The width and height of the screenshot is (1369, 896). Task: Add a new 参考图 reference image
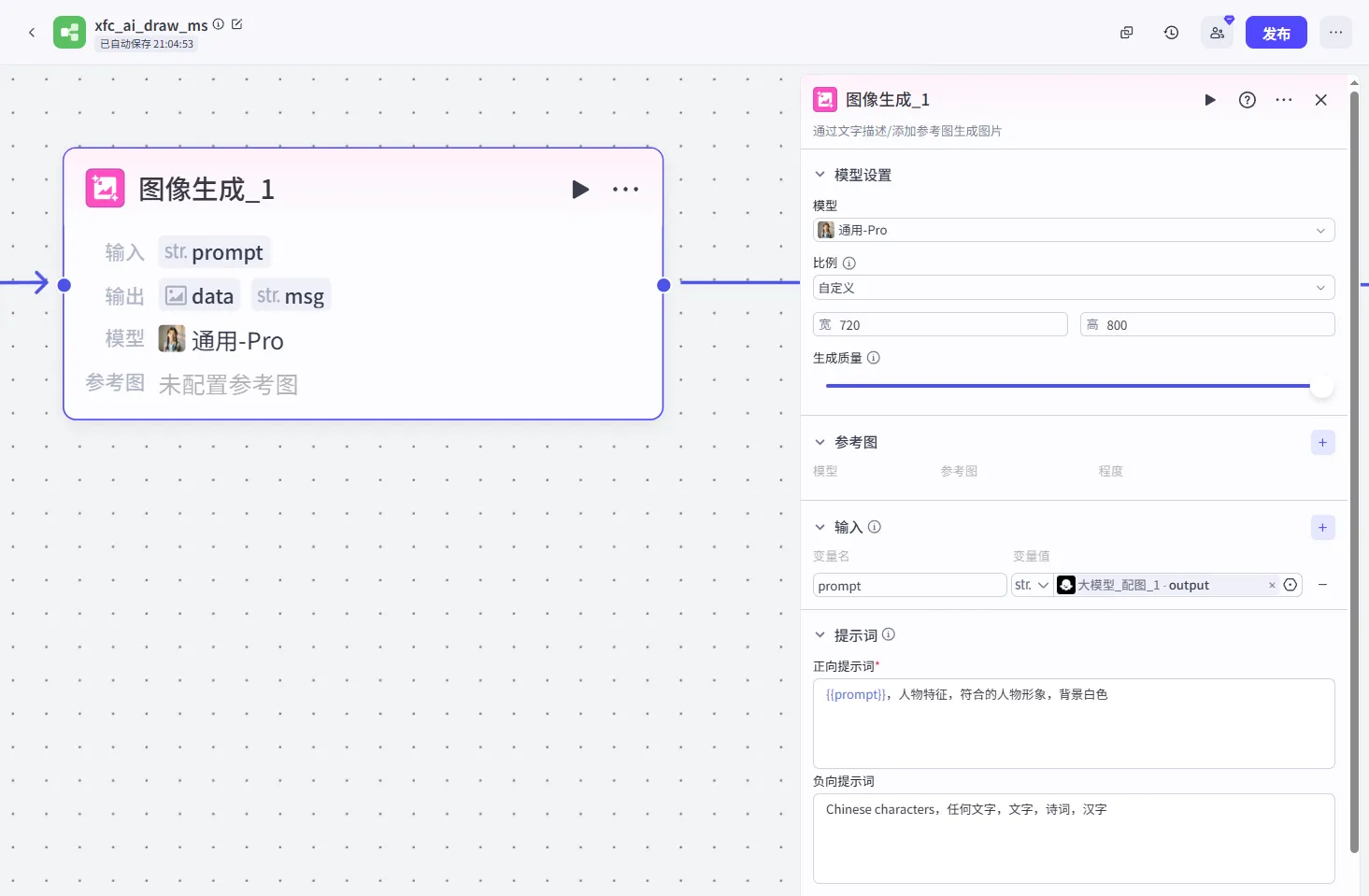tap(1323, 443)
